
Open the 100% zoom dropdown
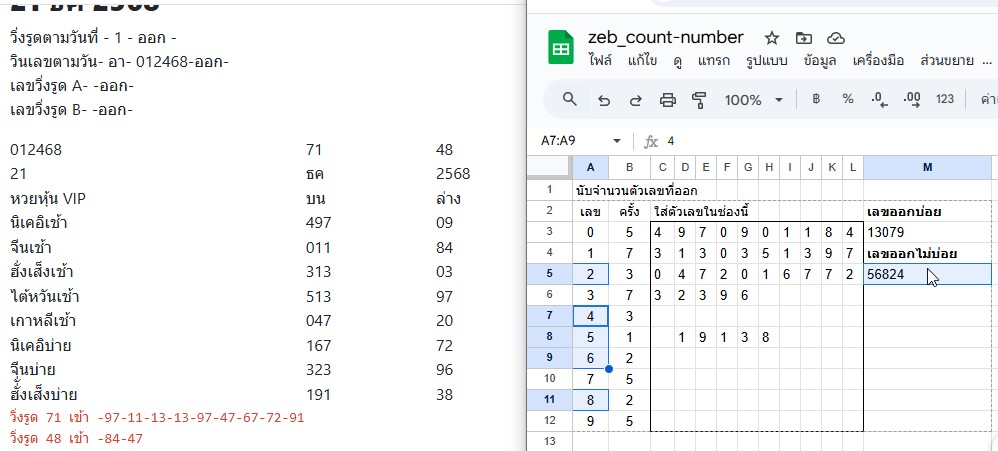[x=753, y=99]
